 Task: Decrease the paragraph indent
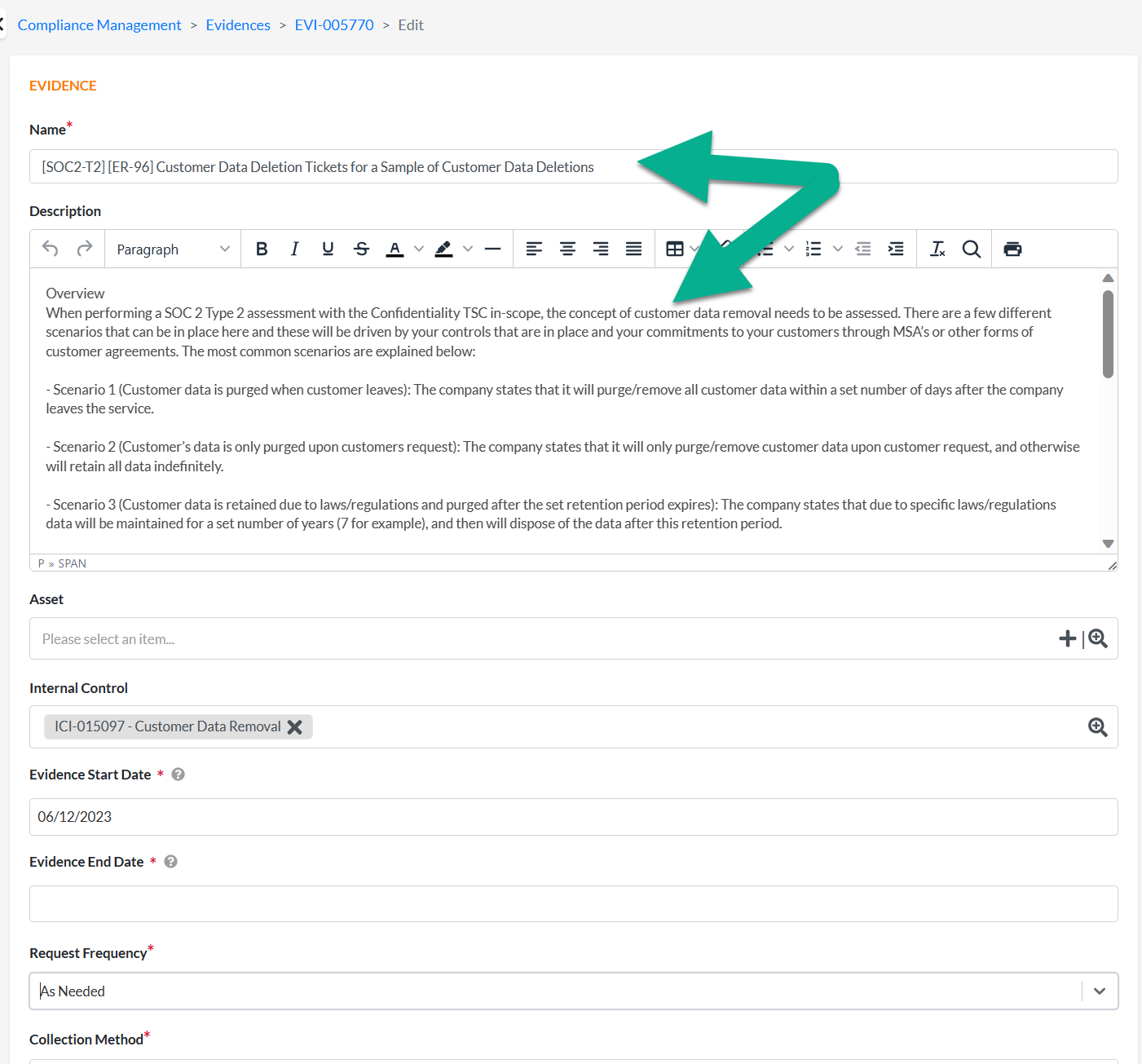(863, 249)
